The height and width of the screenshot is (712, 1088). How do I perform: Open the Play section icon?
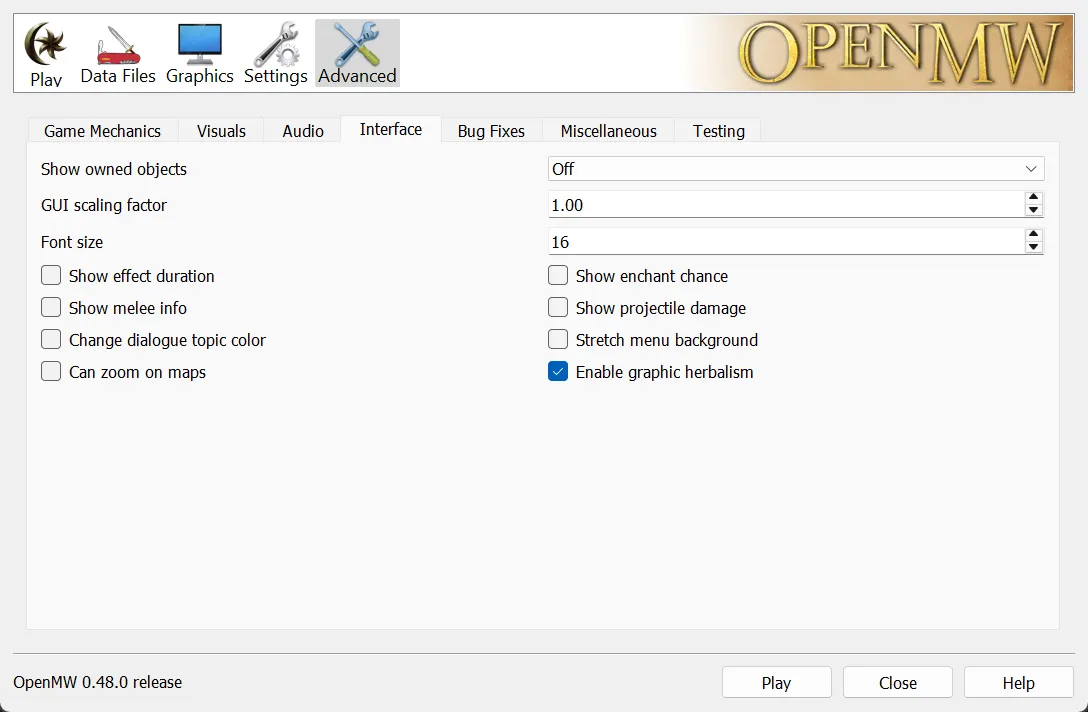point(46,54)
